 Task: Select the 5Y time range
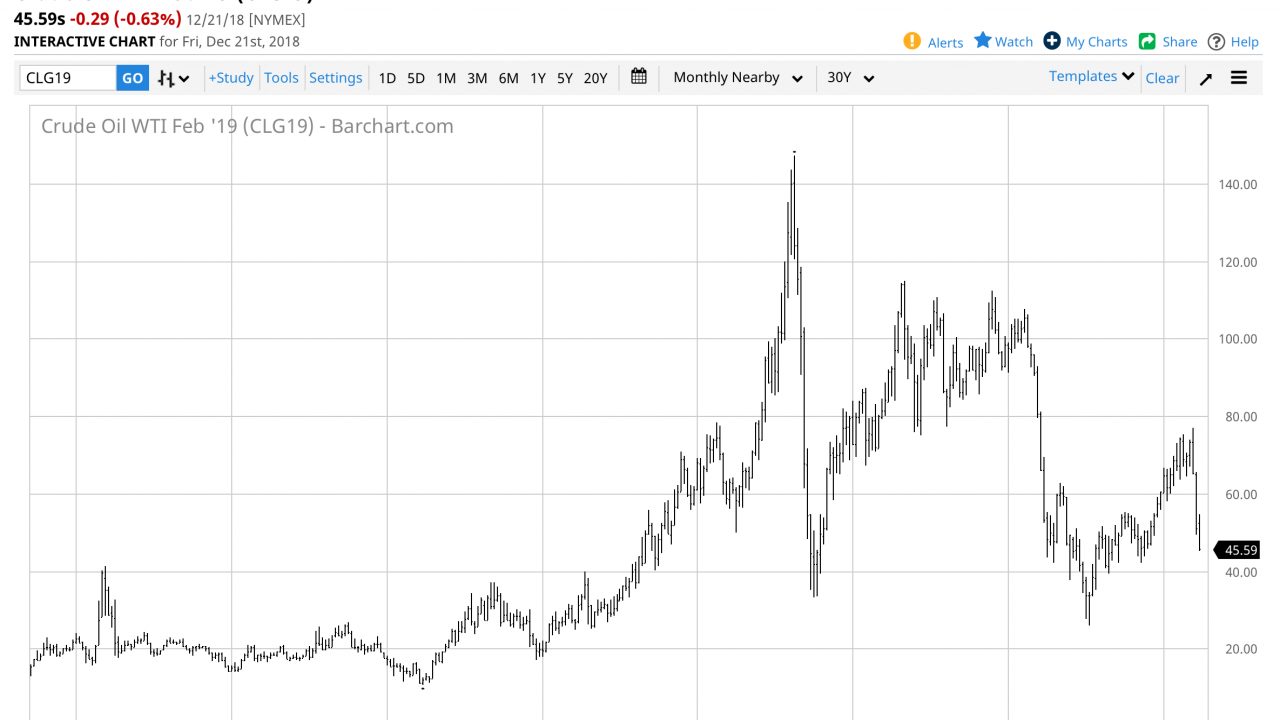tap(565, 78)
